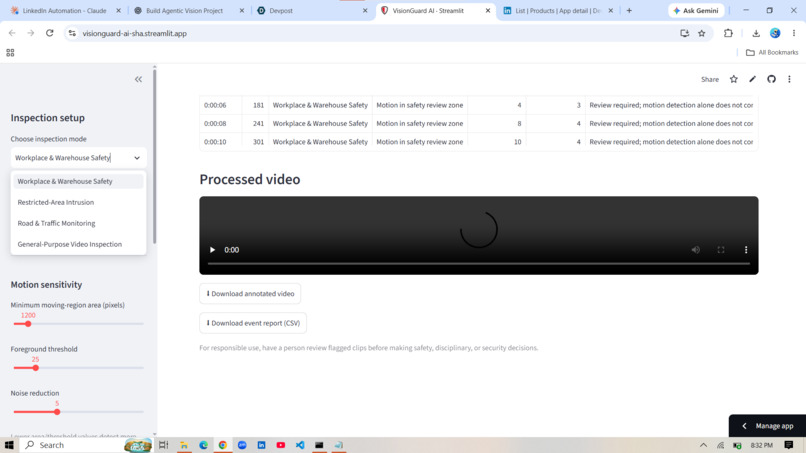The width and height of the screenshot is (806, 453).
Task: Open the Manage app panel
Action: [767, 426]
